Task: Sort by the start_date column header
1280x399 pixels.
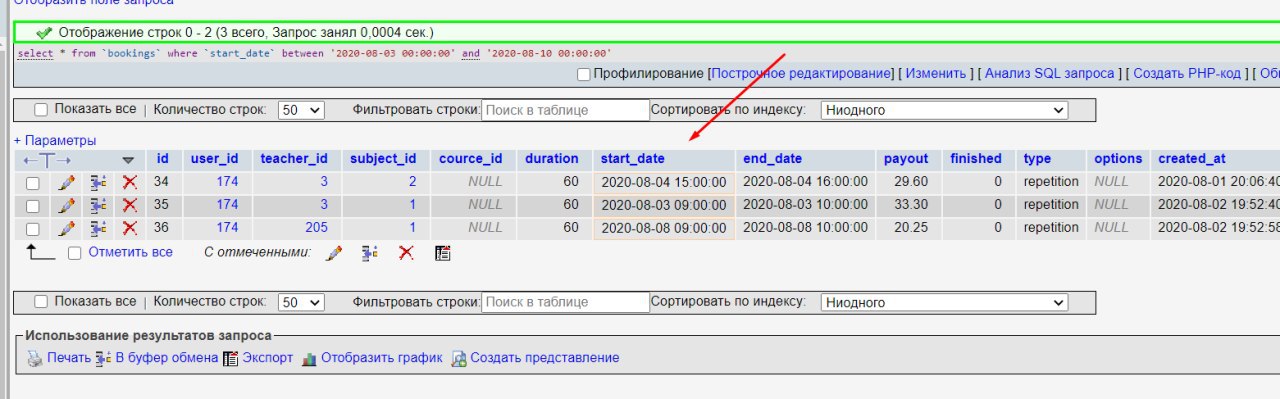Action: tap(632, 159)
